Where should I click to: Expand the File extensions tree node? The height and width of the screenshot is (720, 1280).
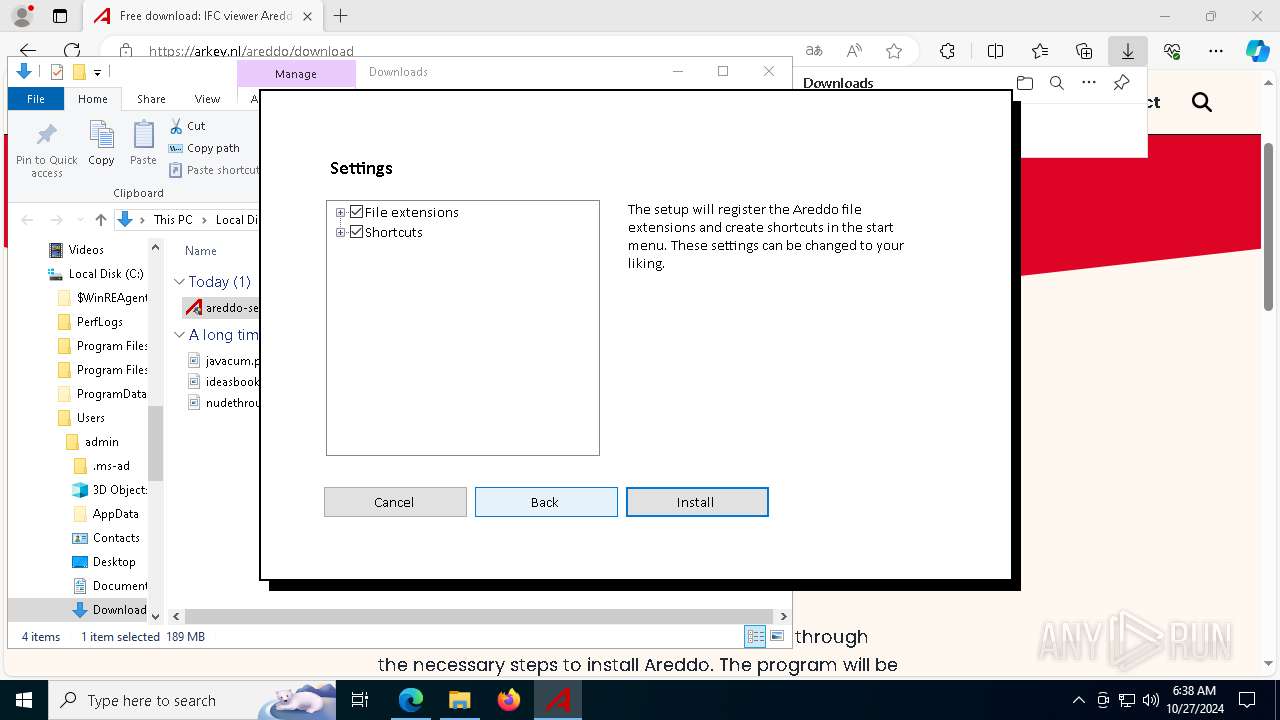341,212
